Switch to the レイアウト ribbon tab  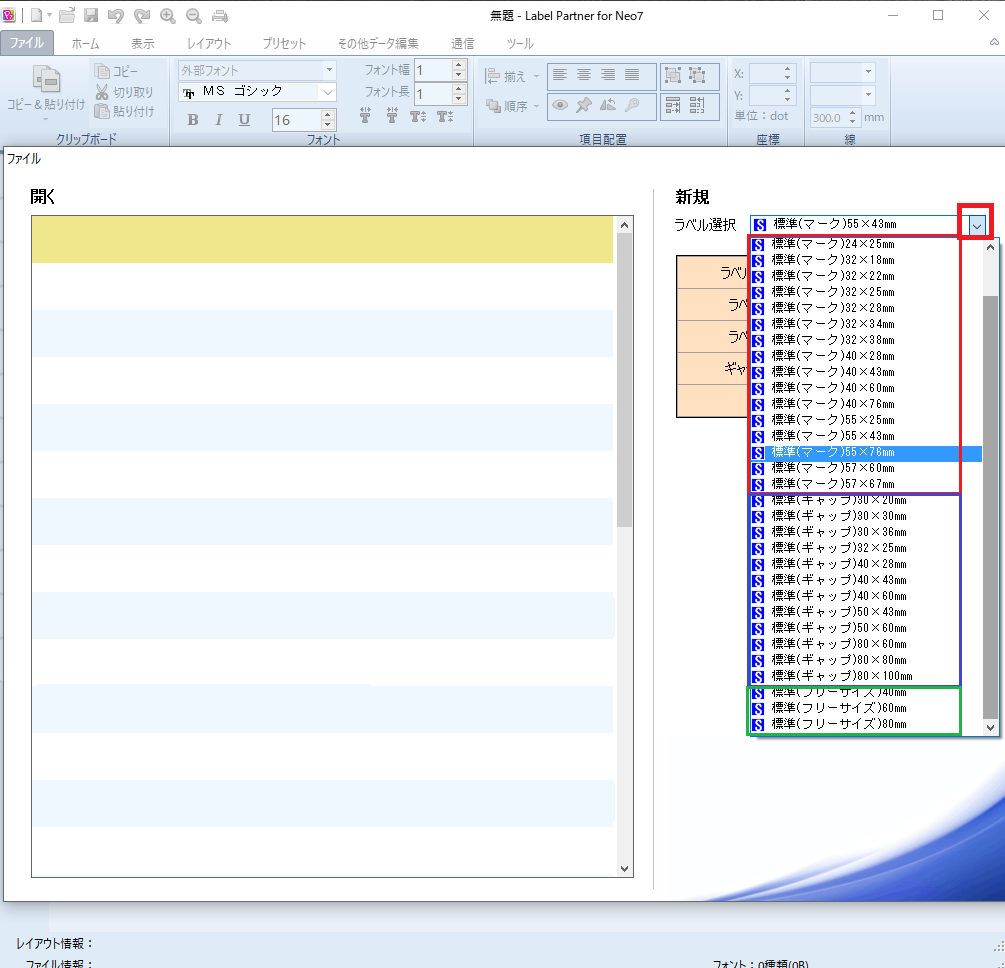[209, 44]
